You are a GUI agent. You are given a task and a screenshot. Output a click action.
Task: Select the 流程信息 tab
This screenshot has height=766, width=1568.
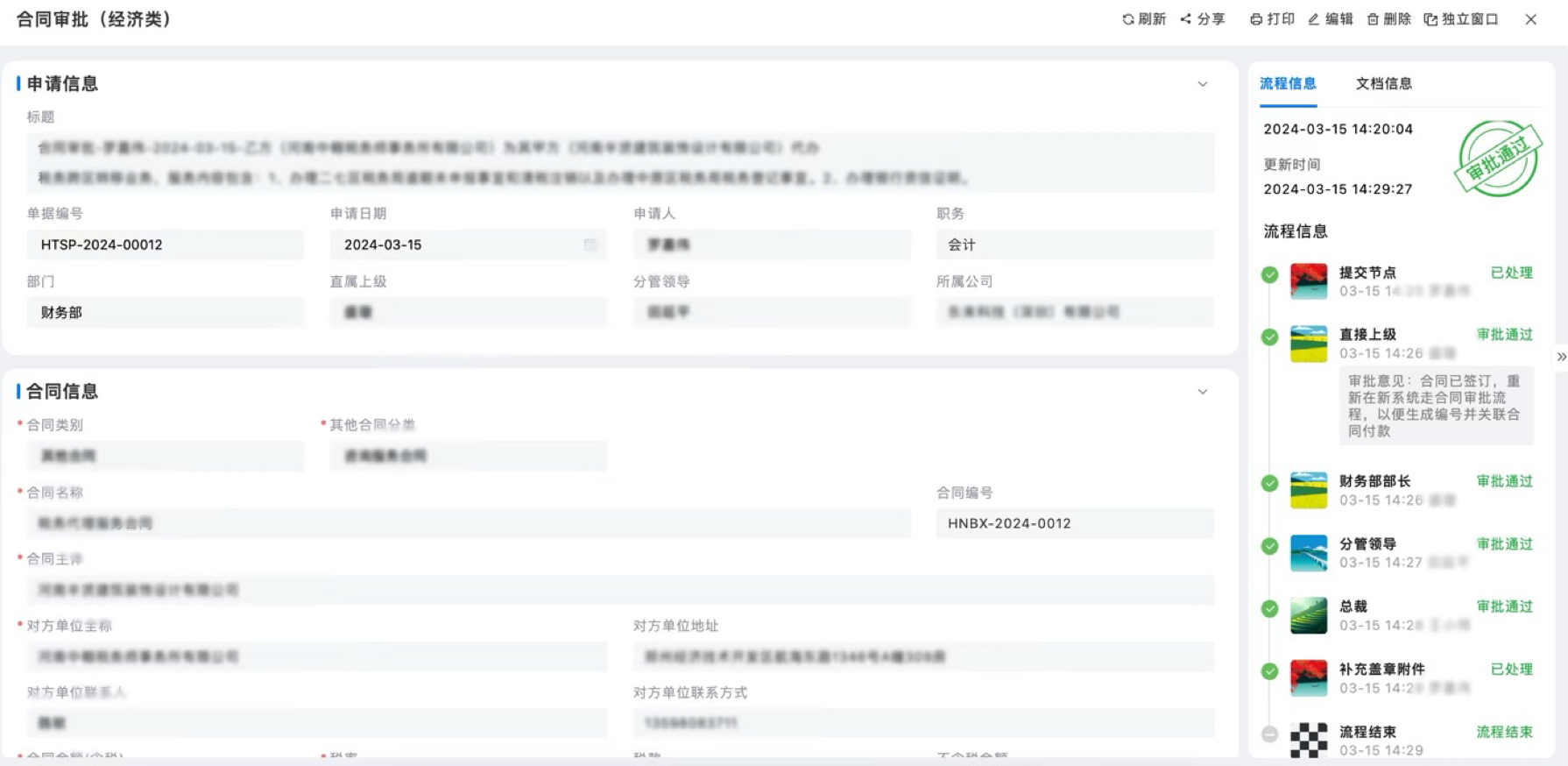1288,84
